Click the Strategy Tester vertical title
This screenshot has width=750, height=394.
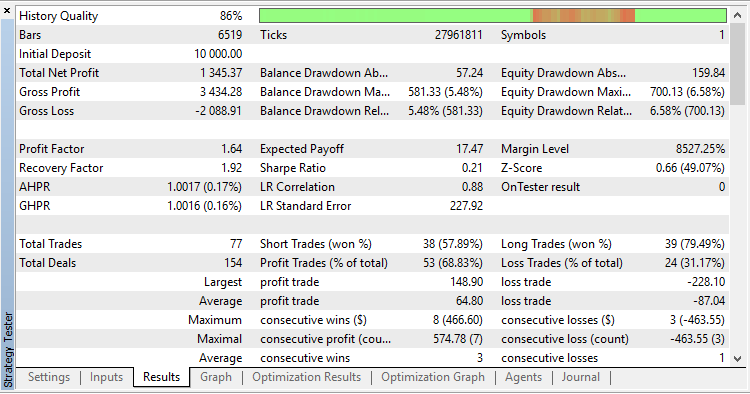pos(8,350)
